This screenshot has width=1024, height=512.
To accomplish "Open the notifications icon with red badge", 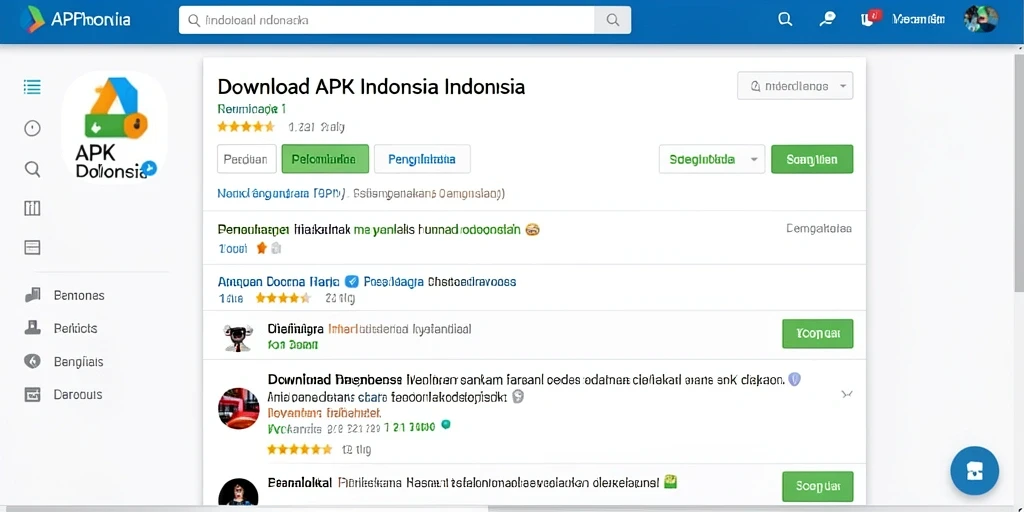I will point(870,18).
